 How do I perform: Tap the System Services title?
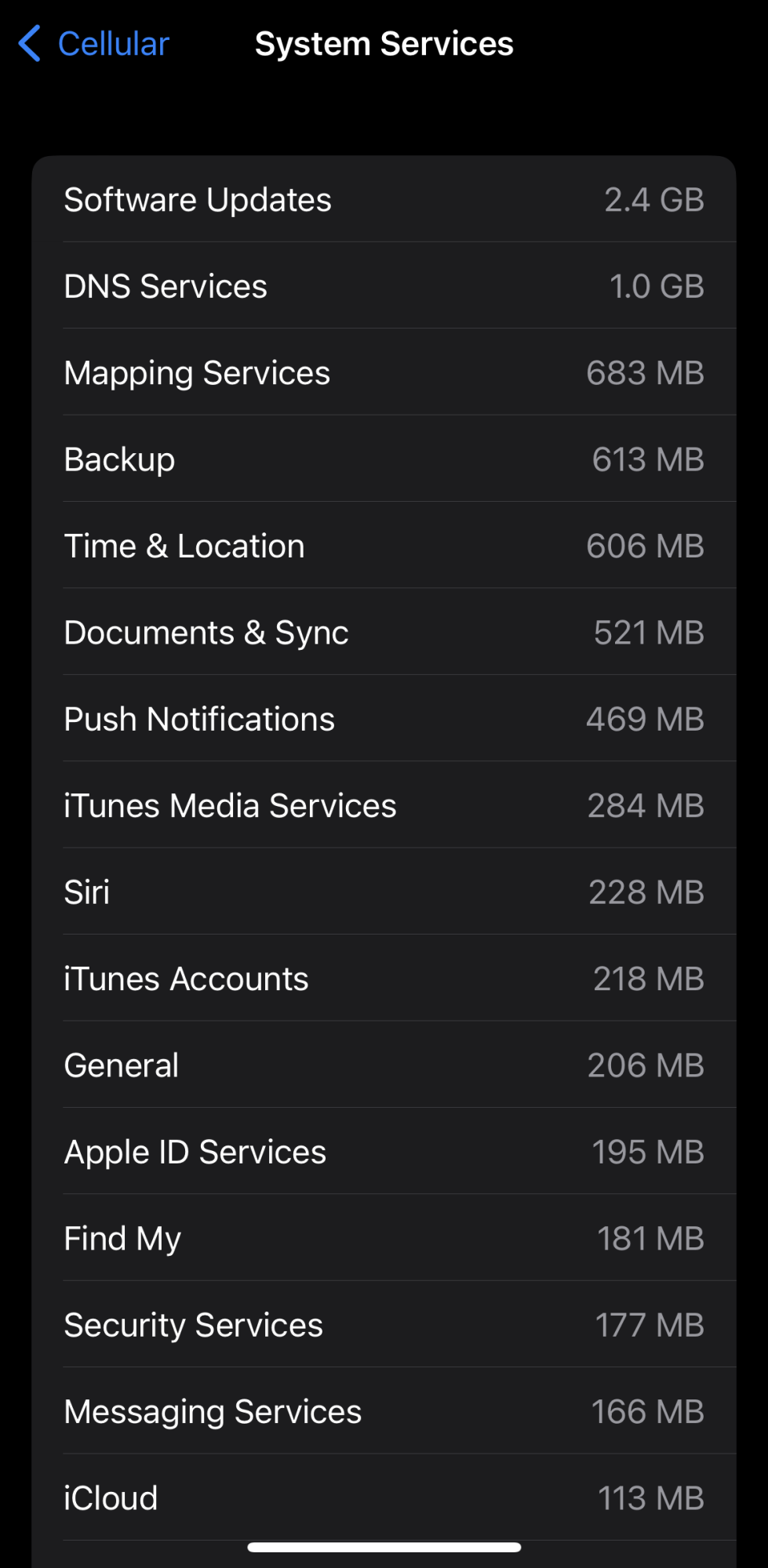pyautogui.click(x=384, y=44)
